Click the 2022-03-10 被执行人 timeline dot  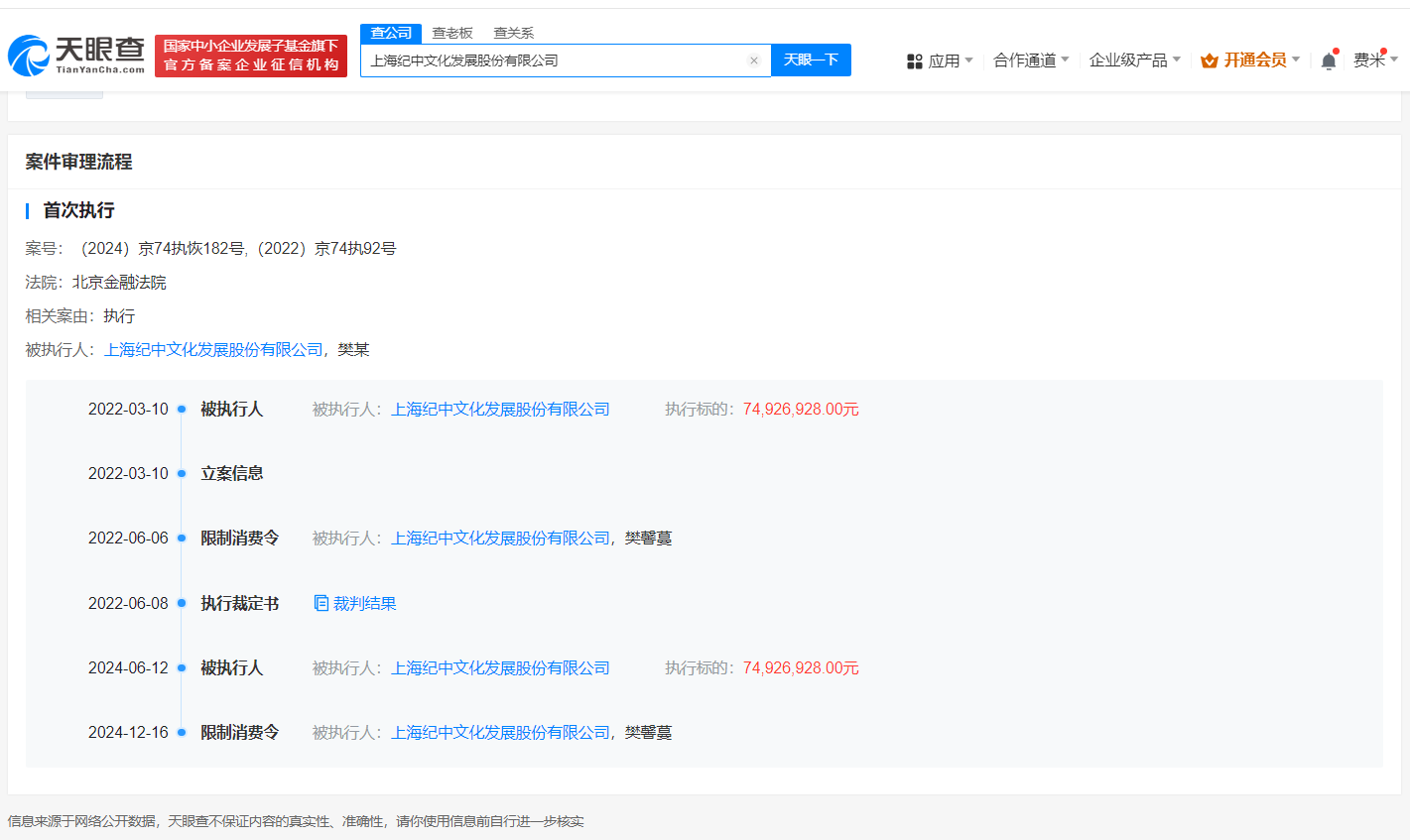pos(182,410)
